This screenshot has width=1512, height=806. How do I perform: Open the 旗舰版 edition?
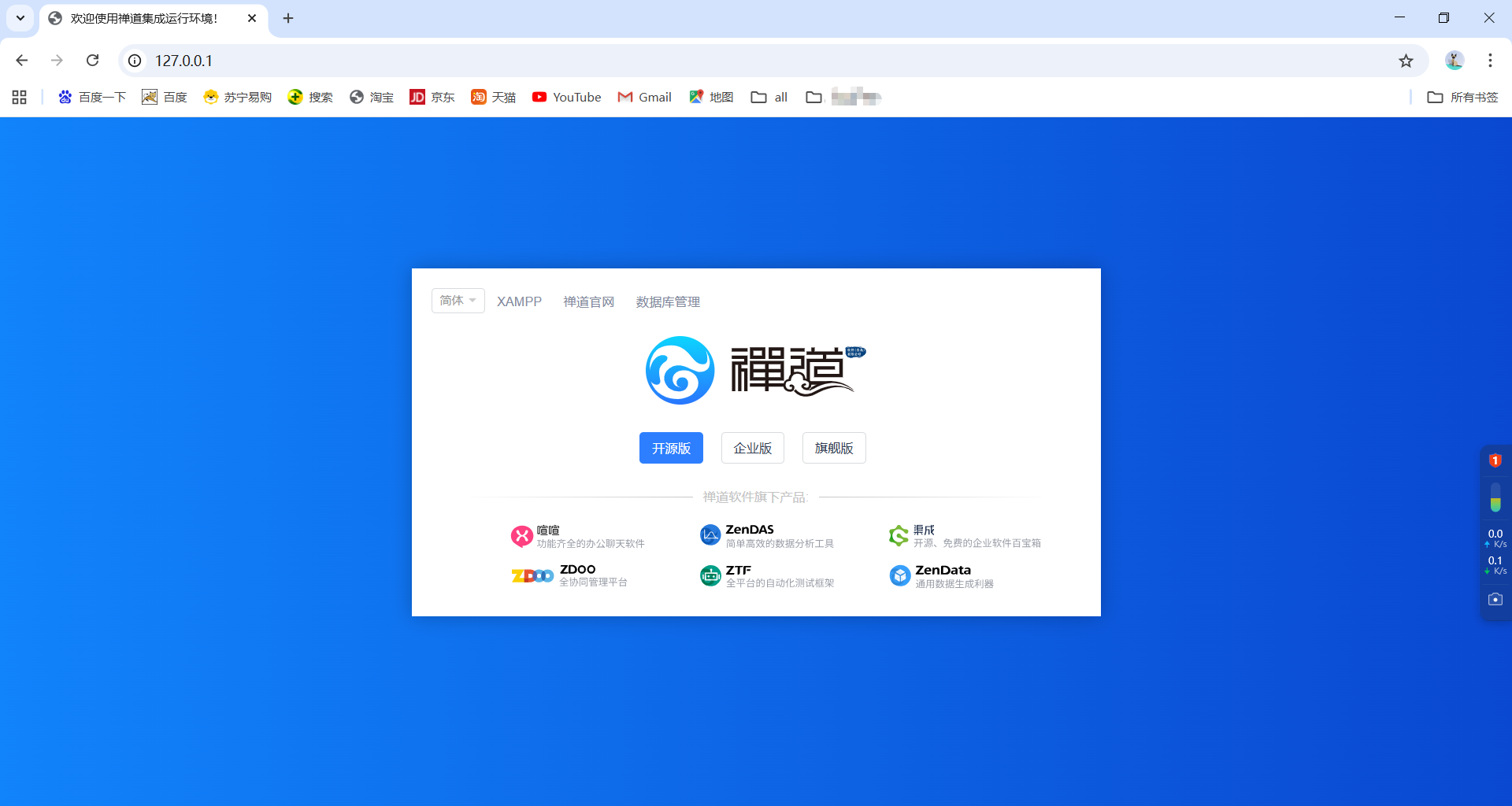click(834, 448)
